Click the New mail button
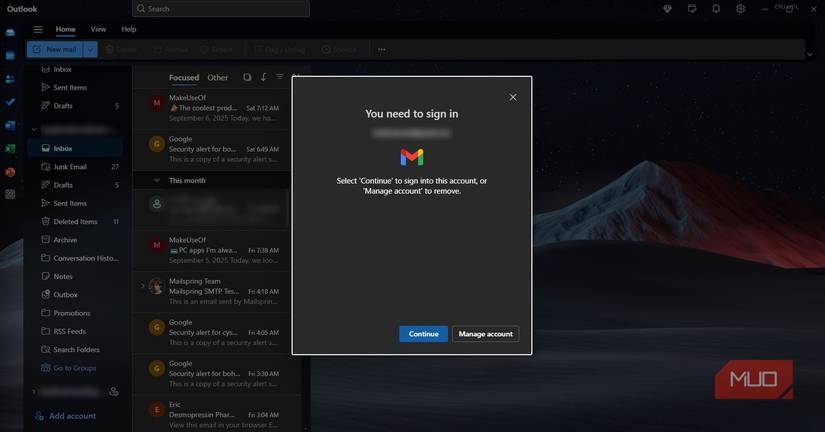The image size is (825, 432). point(55,49)
